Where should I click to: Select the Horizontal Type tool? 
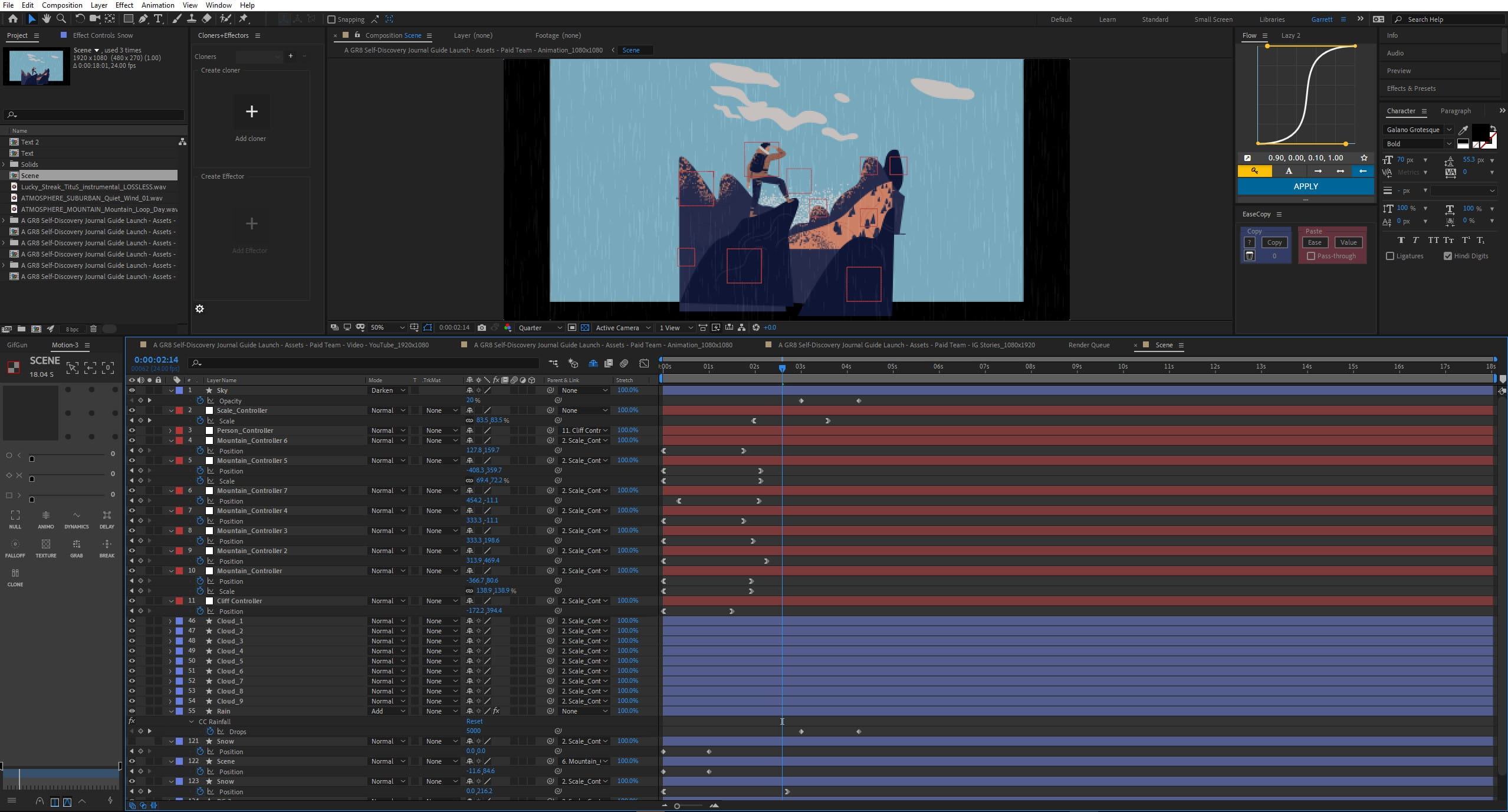coord(158,19)
